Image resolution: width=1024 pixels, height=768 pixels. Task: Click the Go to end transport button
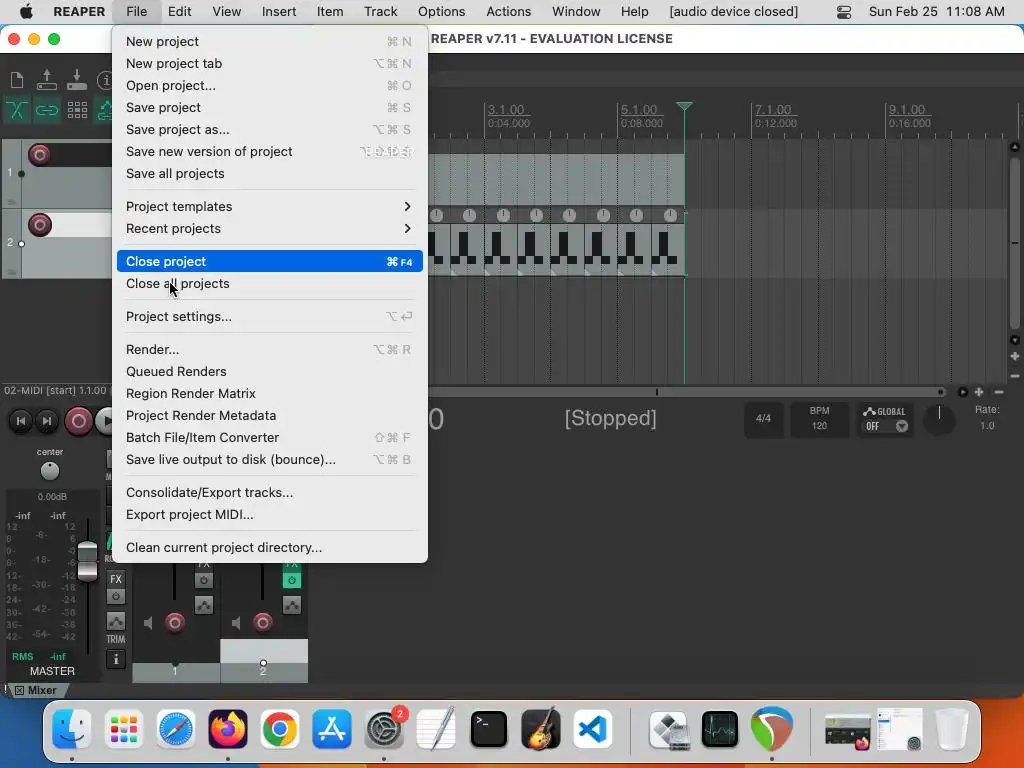47,421
